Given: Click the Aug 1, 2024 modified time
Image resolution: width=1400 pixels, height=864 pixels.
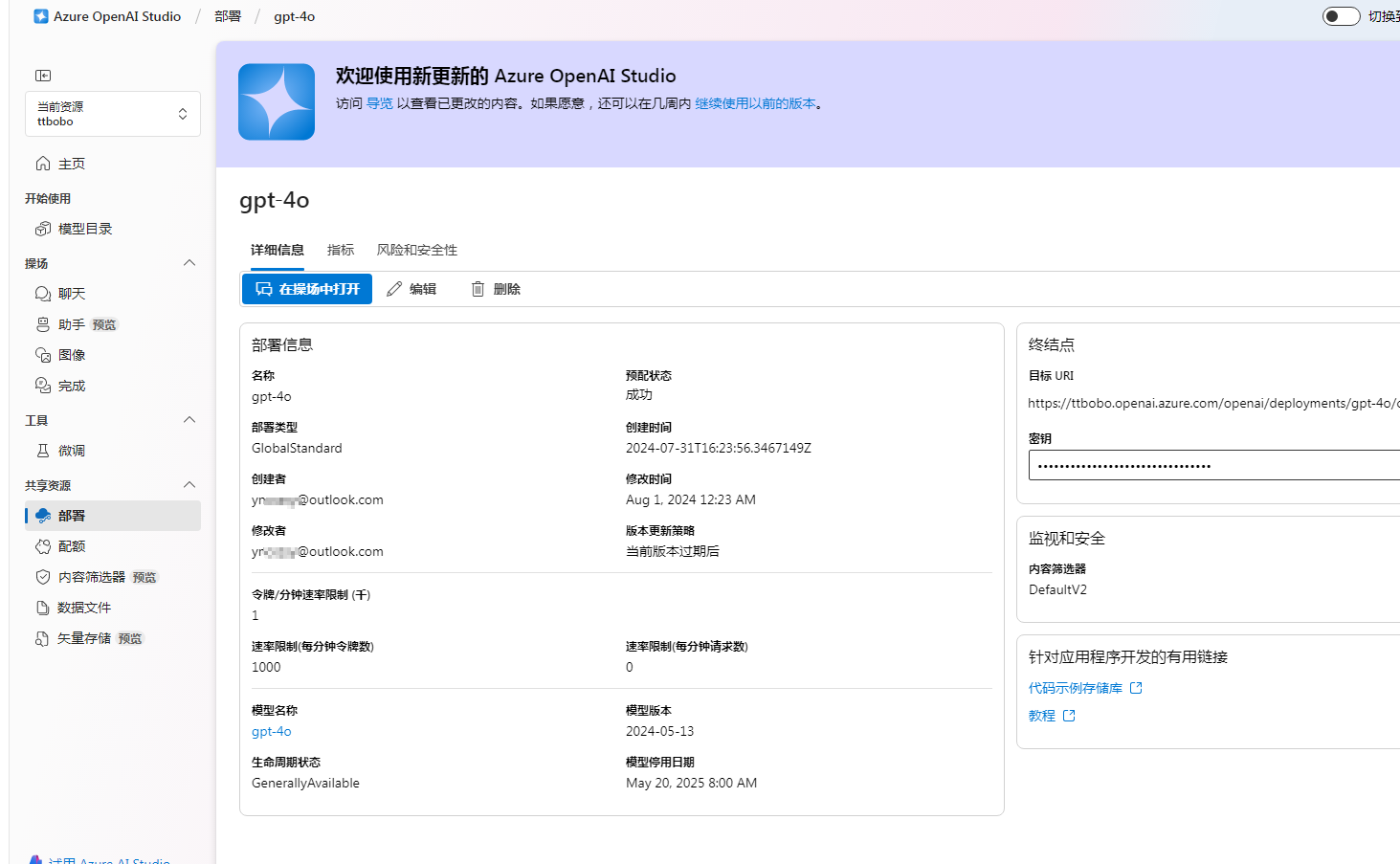Looking at the screenshot, I should (x=691, y=499).
